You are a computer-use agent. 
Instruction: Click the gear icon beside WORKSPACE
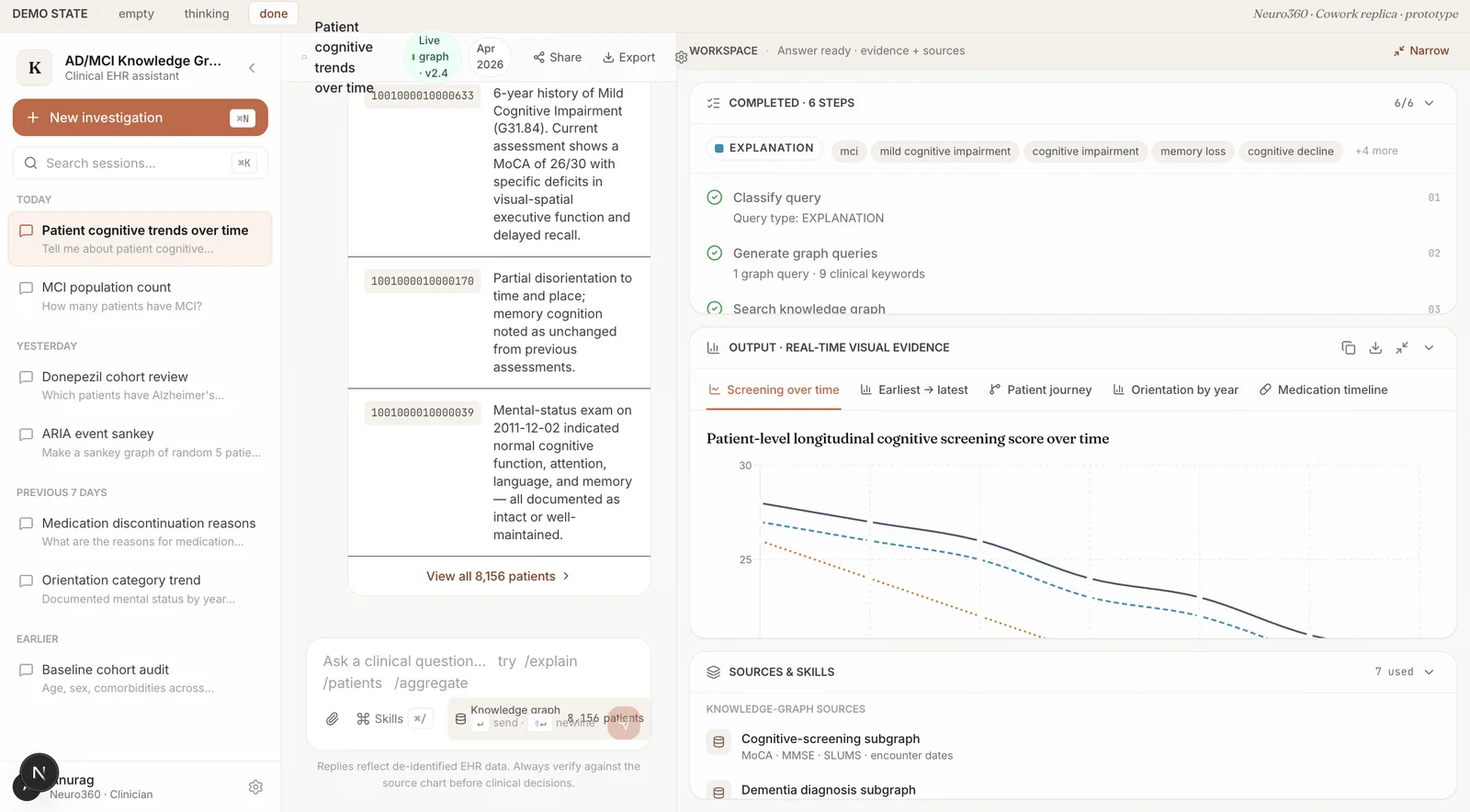(x=681, y=57)
